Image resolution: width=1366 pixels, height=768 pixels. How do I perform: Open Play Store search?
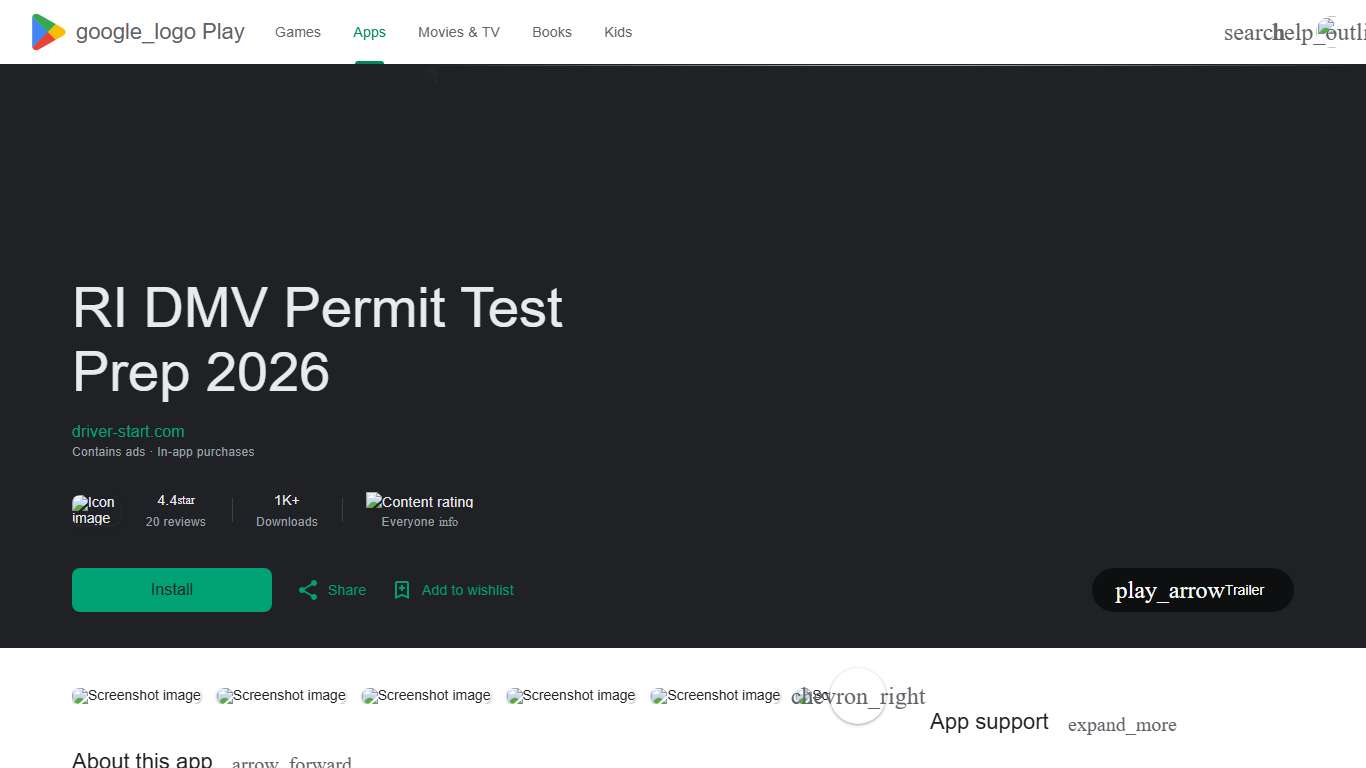point(1248,32)
